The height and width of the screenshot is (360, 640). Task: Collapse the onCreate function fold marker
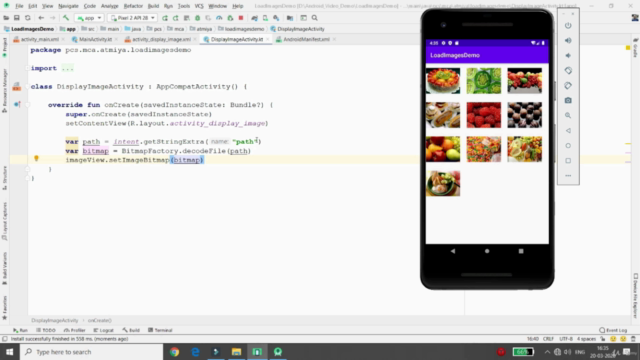(x=28, y=105)
